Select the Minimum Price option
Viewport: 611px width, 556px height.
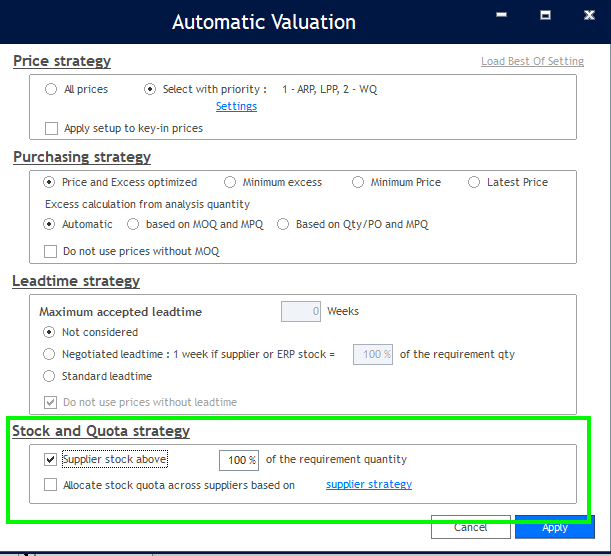click(x=358, y=182)
